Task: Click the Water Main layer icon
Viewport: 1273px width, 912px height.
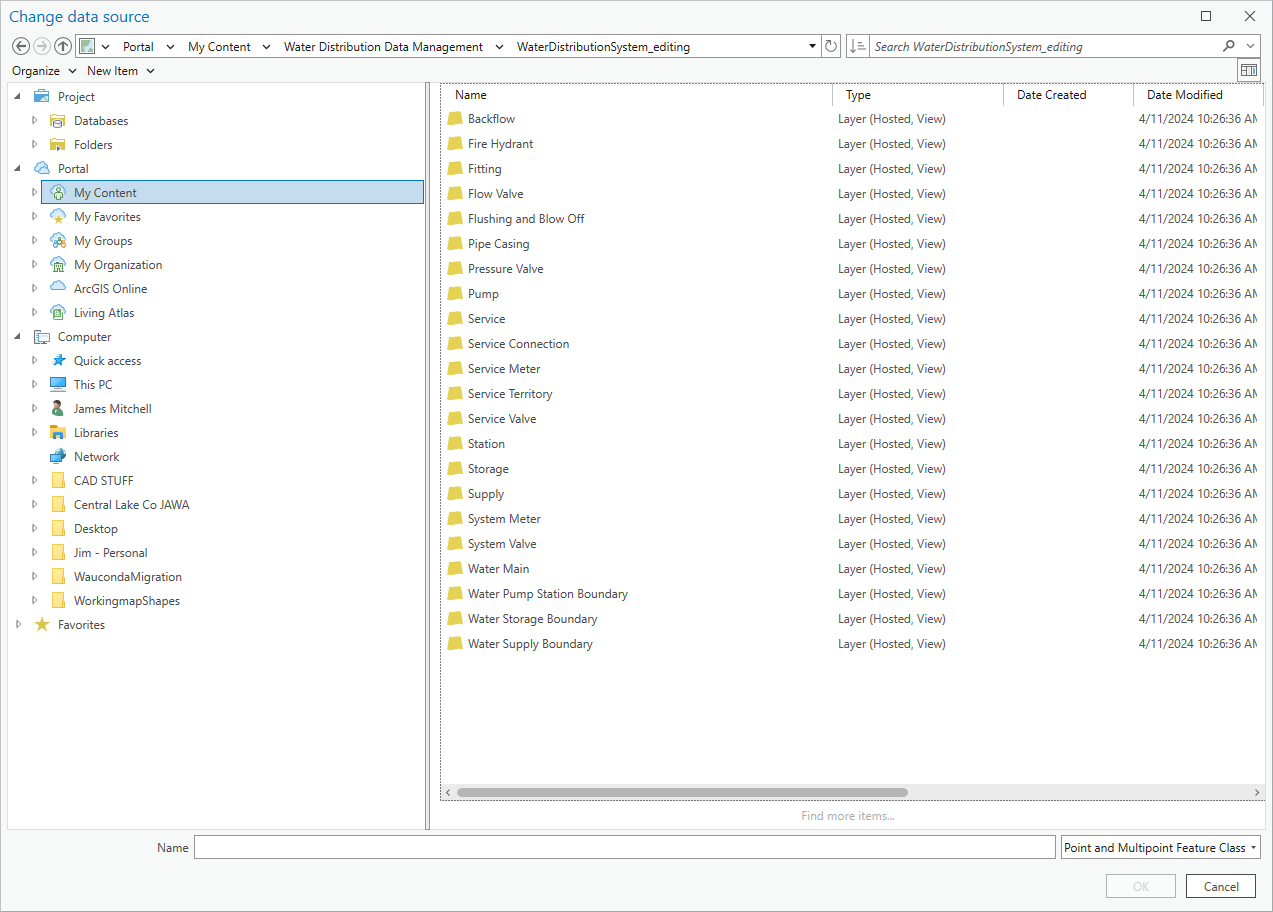Action: (x=455, y=569)
